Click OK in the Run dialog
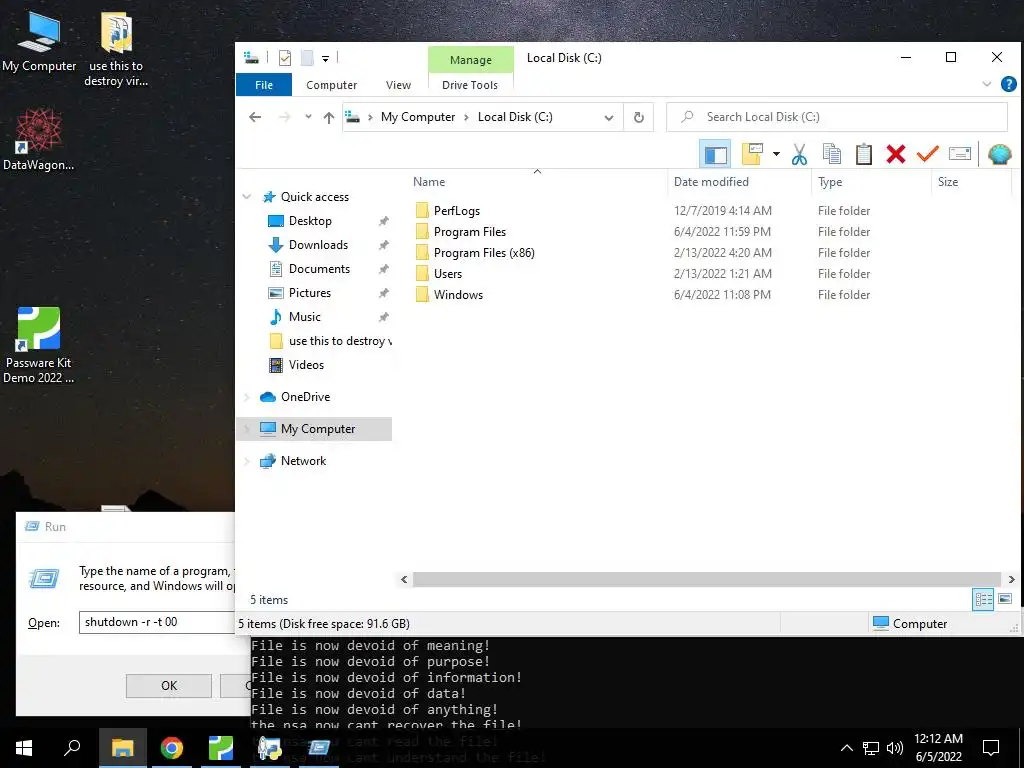Image resolution: width=1024 pixels, height=768 pixels. (x=168, y=686)
